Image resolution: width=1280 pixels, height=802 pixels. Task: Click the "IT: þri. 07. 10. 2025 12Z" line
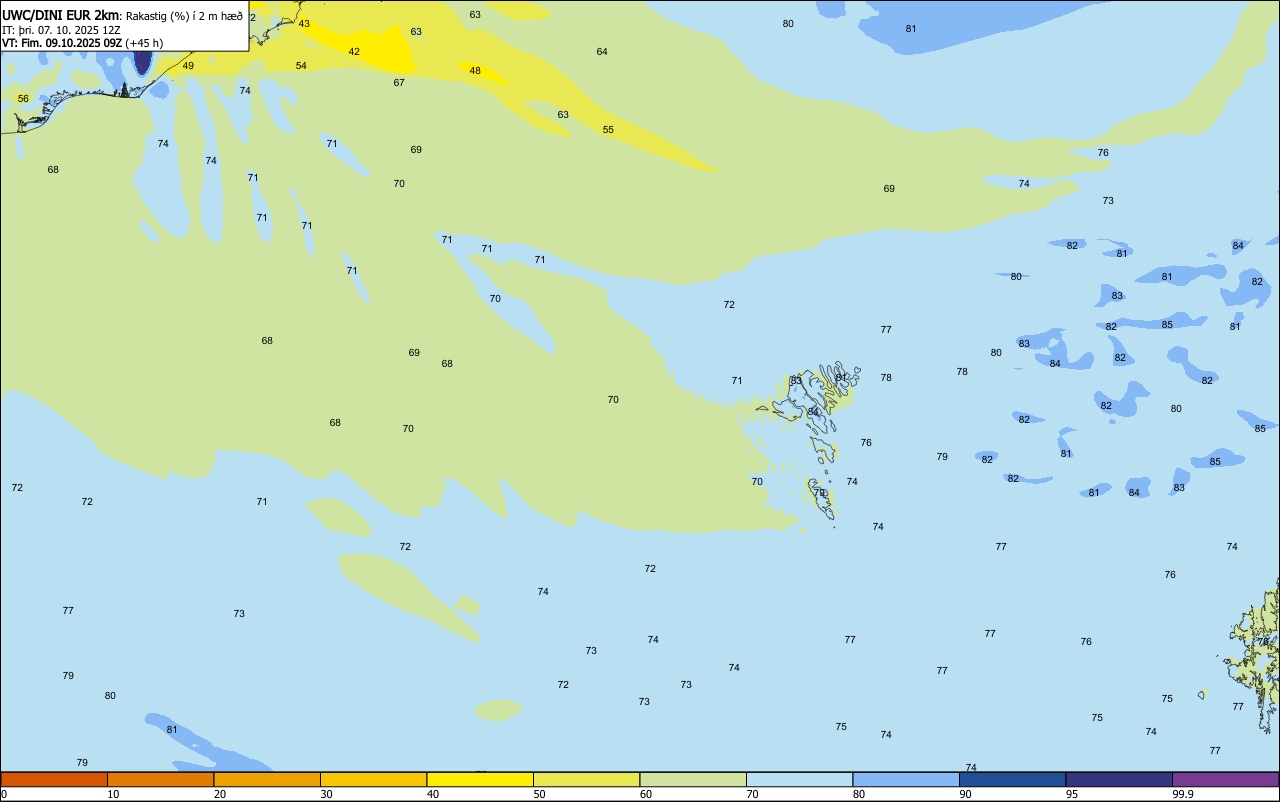[61, 29]
